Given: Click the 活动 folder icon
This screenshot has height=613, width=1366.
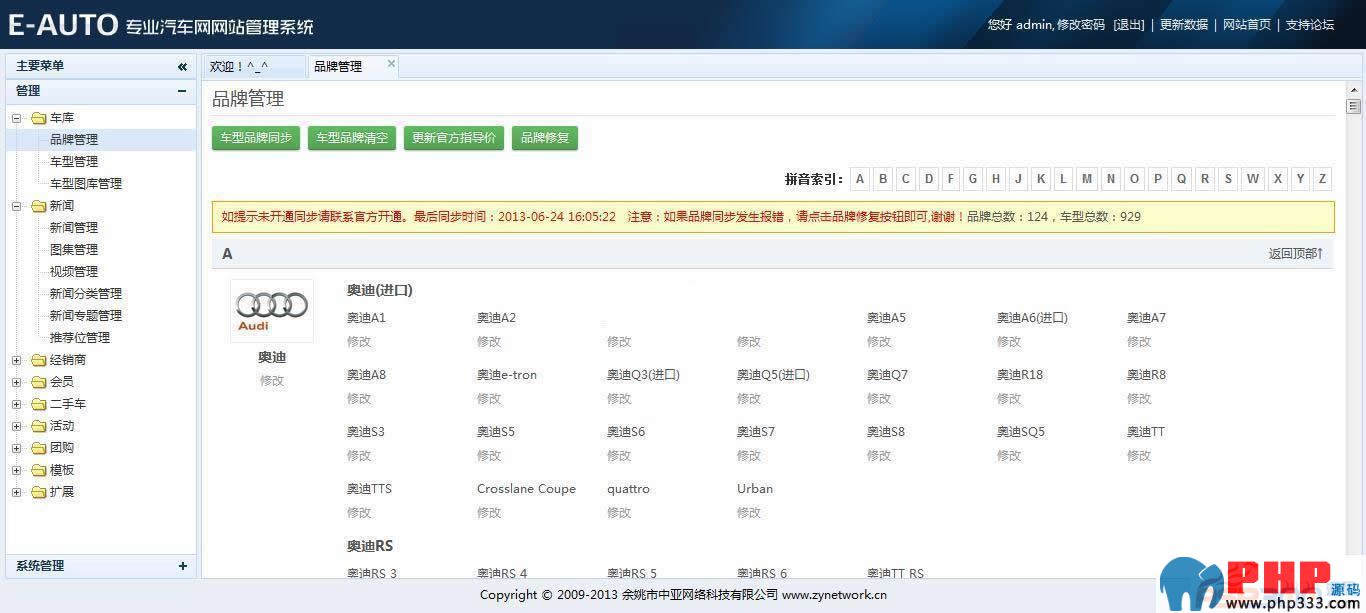Looking at the screenshot, I should click(39, 426).
